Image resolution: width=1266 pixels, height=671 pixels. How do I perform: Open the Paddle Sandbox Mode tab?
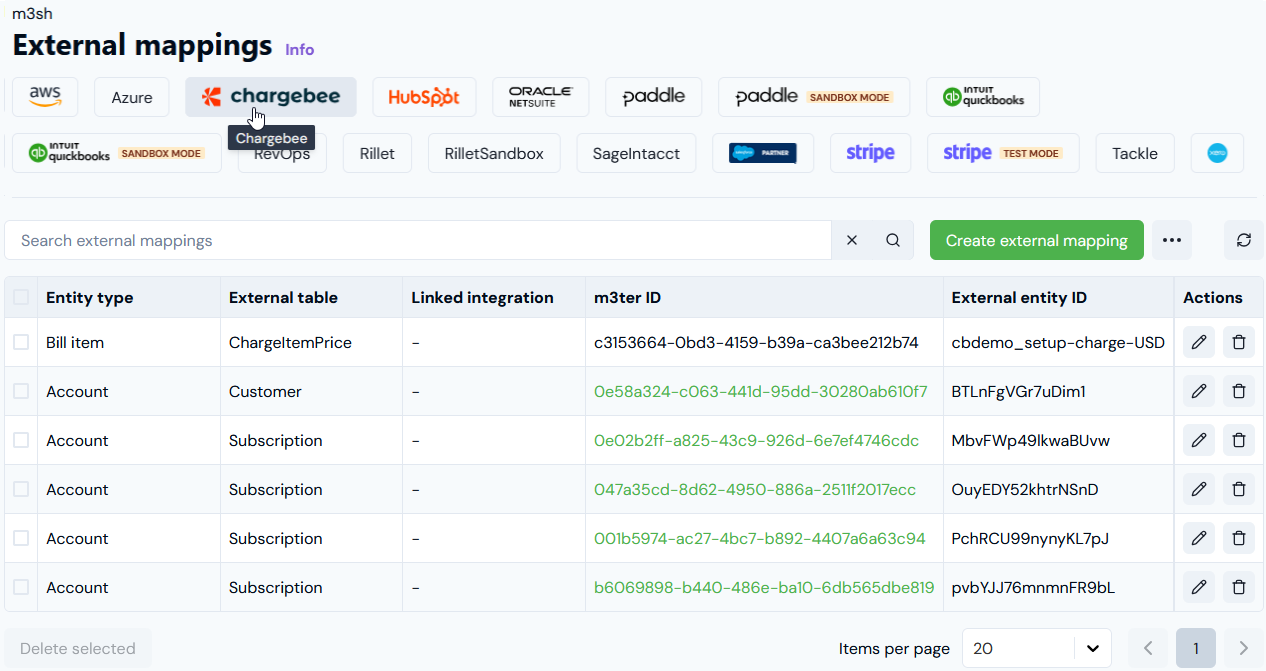[x=814, y=97]
